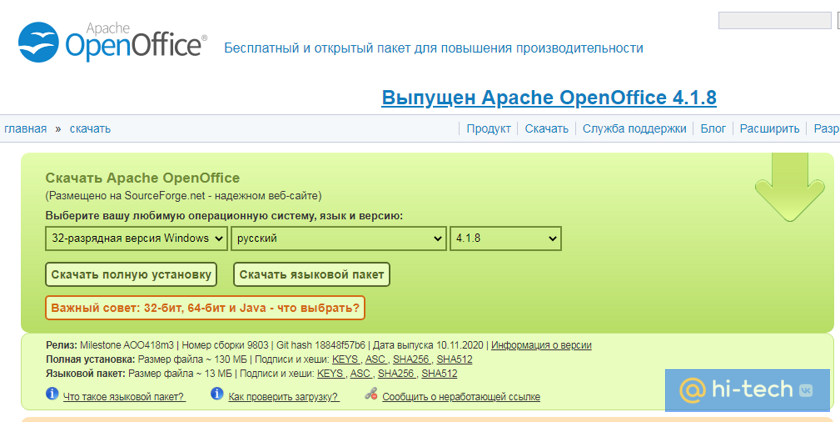The height and width of the screenshot is (422, 840).
Task: Click the tagline 'Бесплатный и открытый пакет для повышения производительности'
Action: coord(433,48)
